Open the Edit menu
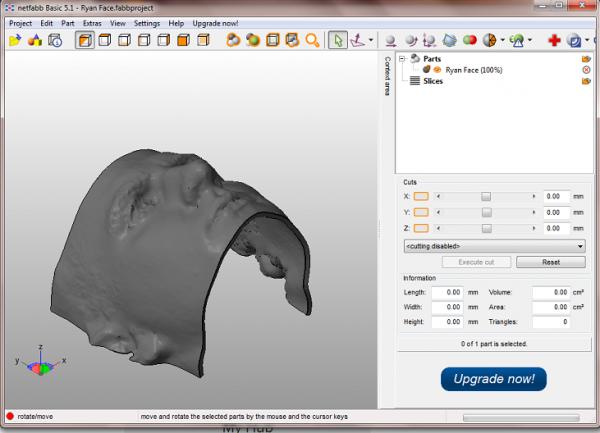 tap(47, 23)
